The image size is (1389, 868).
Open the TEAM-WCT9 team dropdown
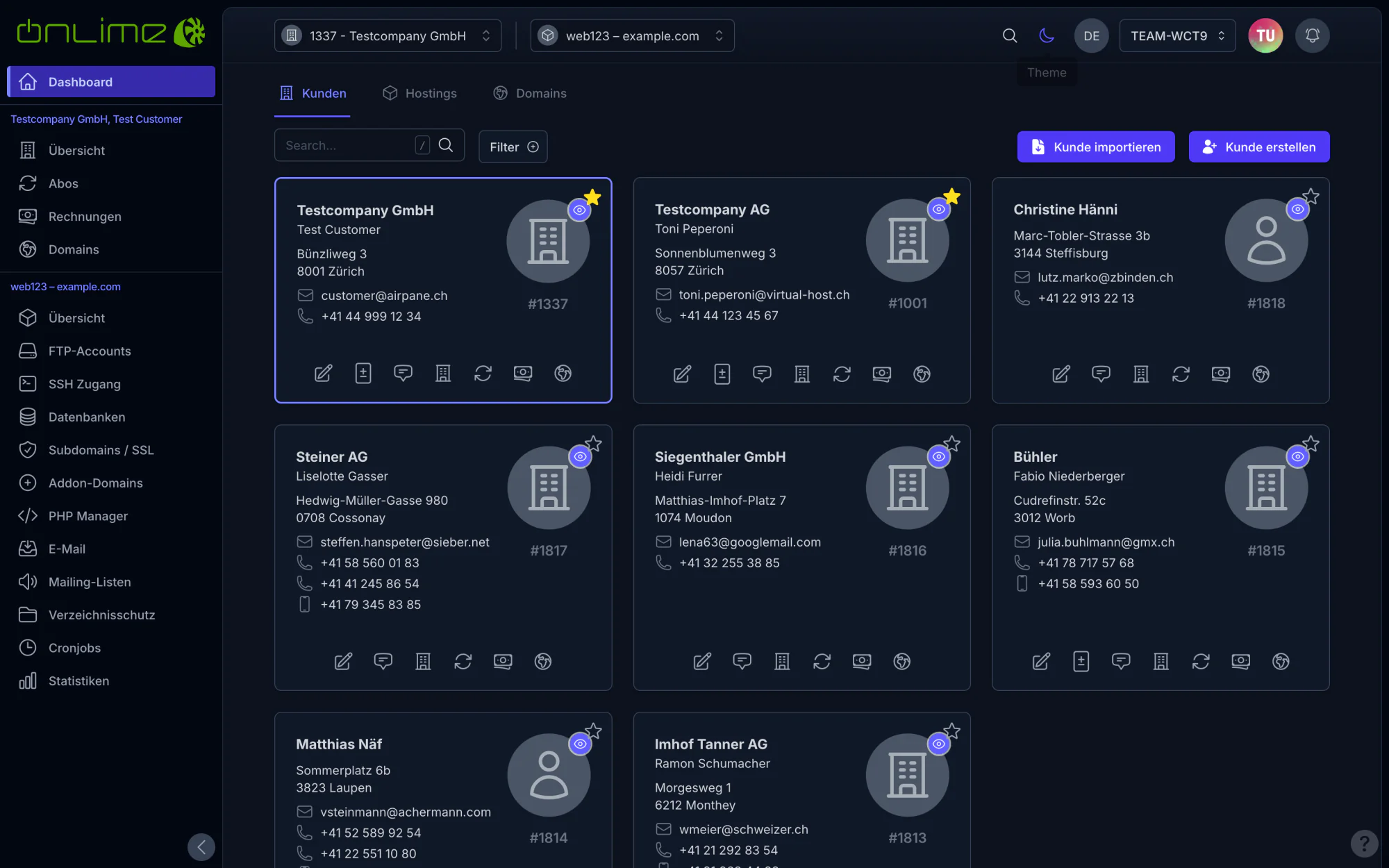point(1177,35)
